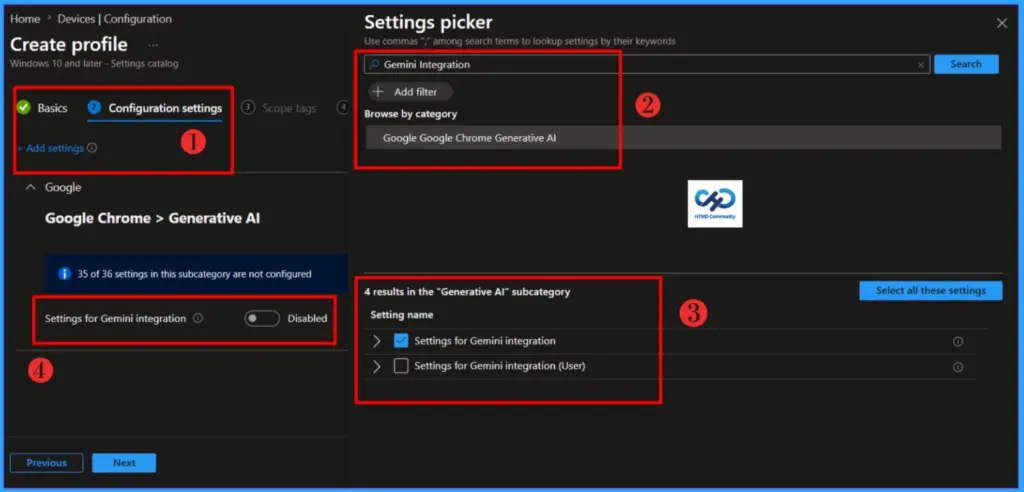Open Devices | Configuration breadcrumb
The image size is (1024, 492).
tap(114, 19)
